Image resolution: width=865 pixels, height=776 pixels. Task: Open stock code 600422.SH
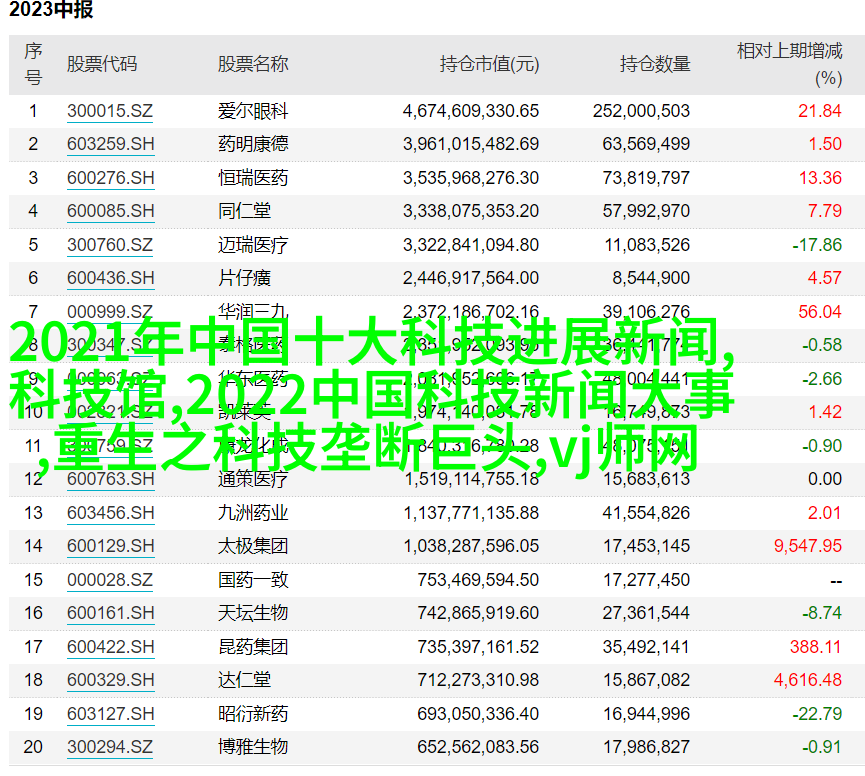click(111, 646)
